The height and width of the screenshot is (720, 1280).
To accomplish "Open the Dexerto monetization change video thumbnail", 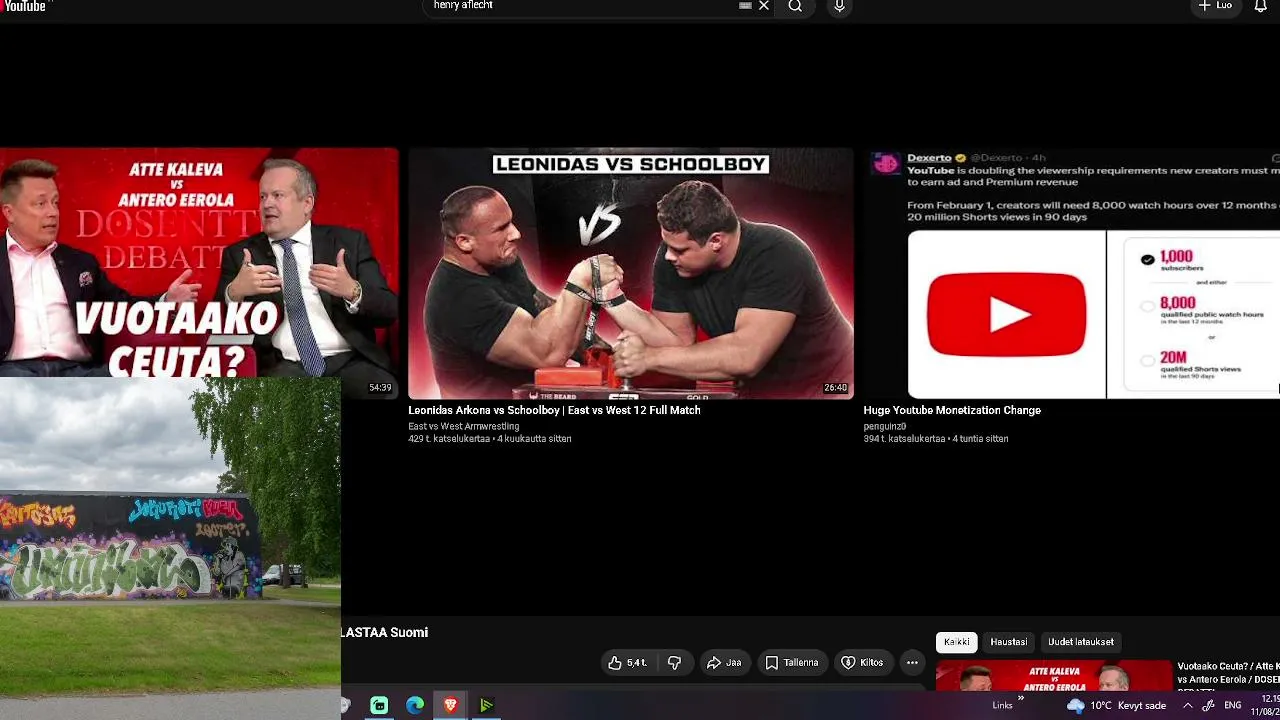I will click(x=1071, y=273).
